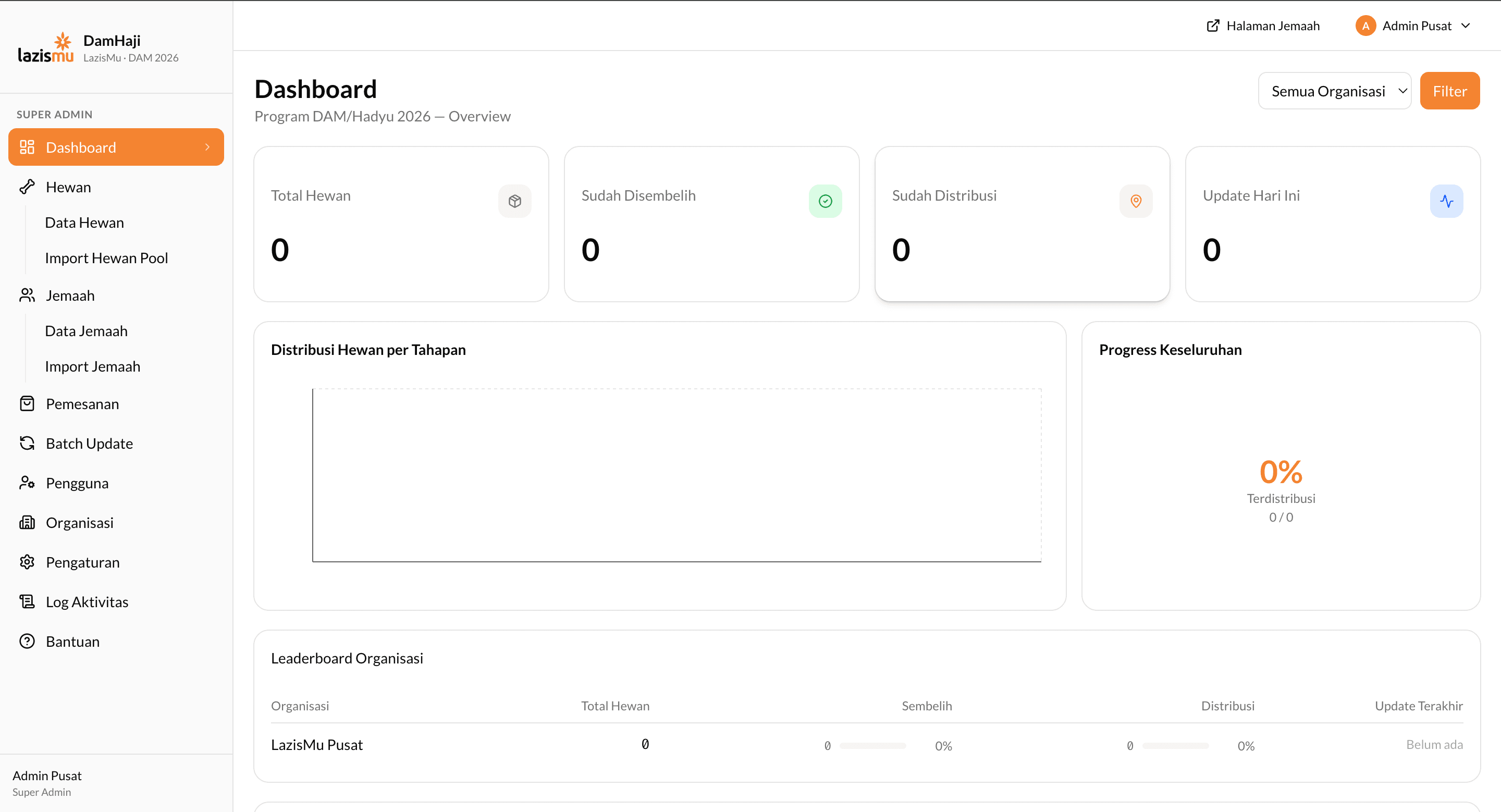Click the Bantuan help circle icon

[x=27, y=642]
